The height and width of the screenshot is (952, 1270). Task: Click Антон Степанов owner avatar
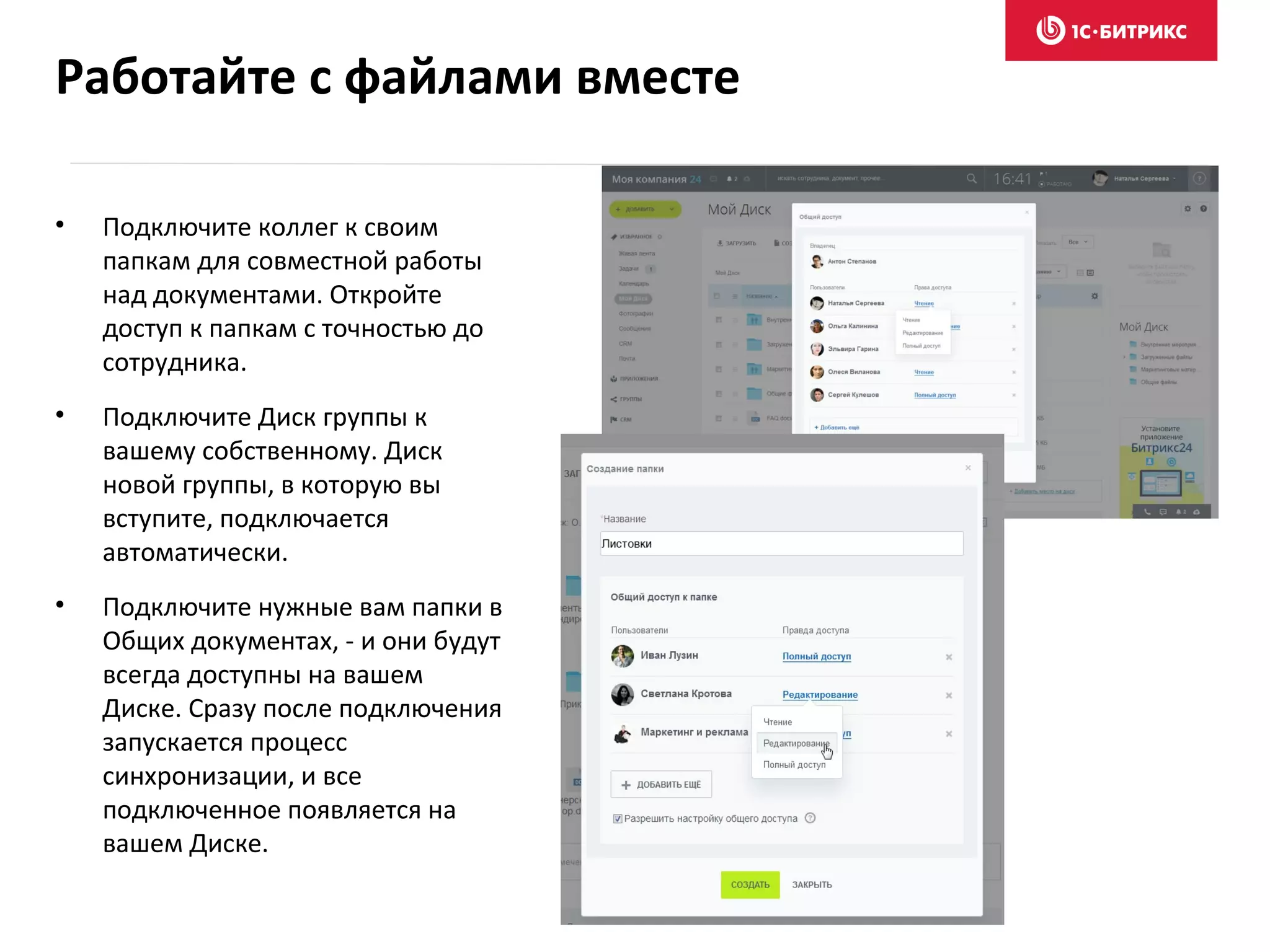pos(817,262)
